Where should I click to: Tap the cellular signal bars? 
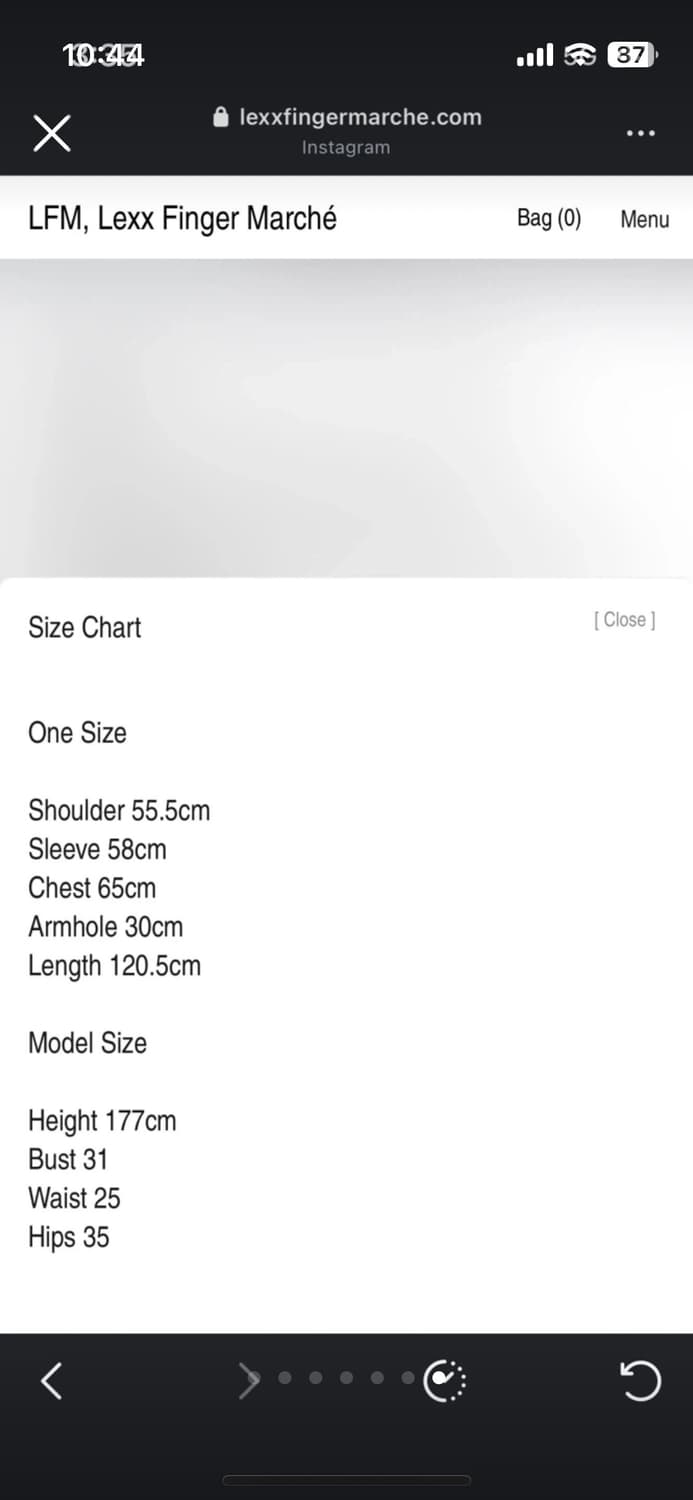535,55
